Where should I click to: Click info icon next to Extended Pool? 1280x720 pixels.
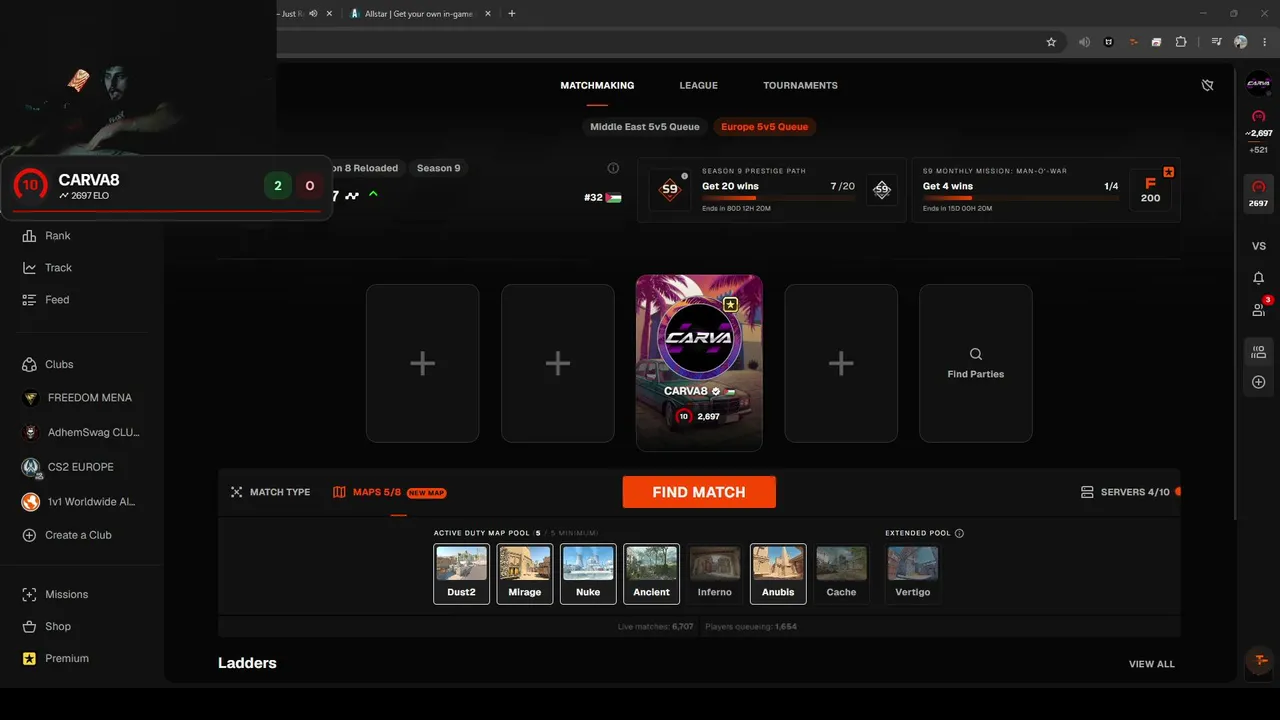(959, 533)
